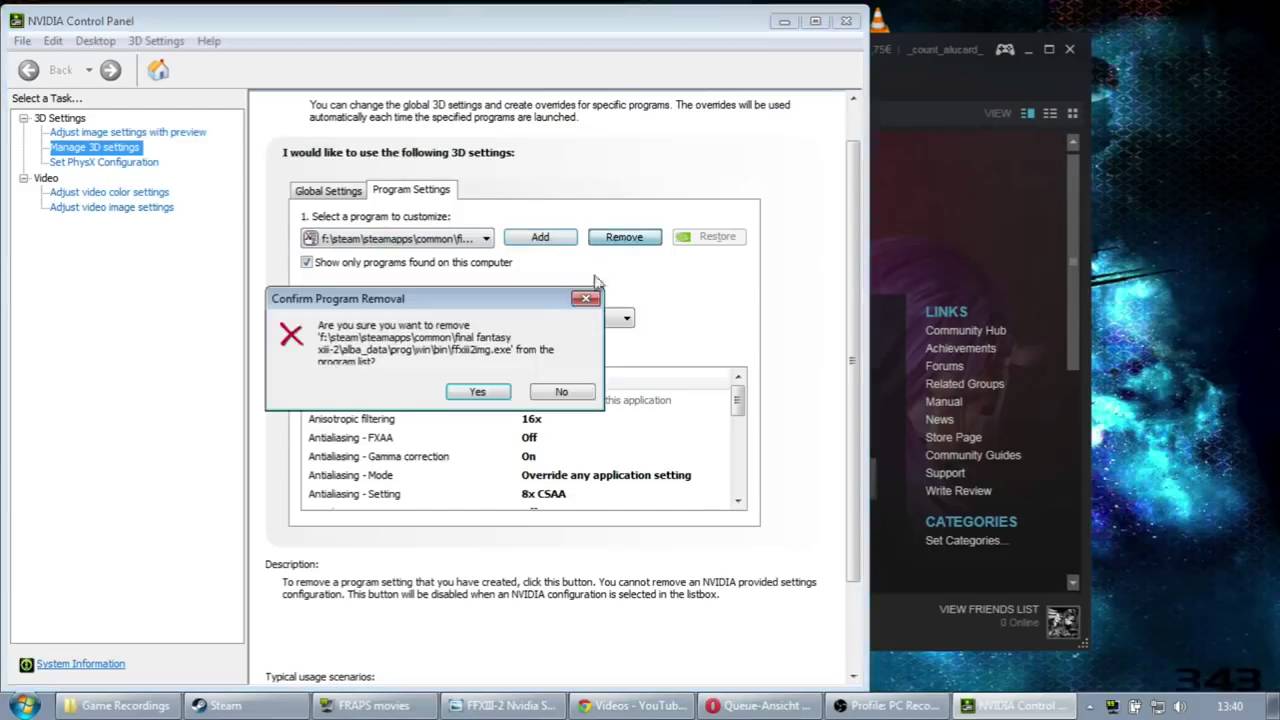The height and width of the screenshot is (720, 1280).
Task: Open Game Recordings taskbar button
Action: (117, 705)
